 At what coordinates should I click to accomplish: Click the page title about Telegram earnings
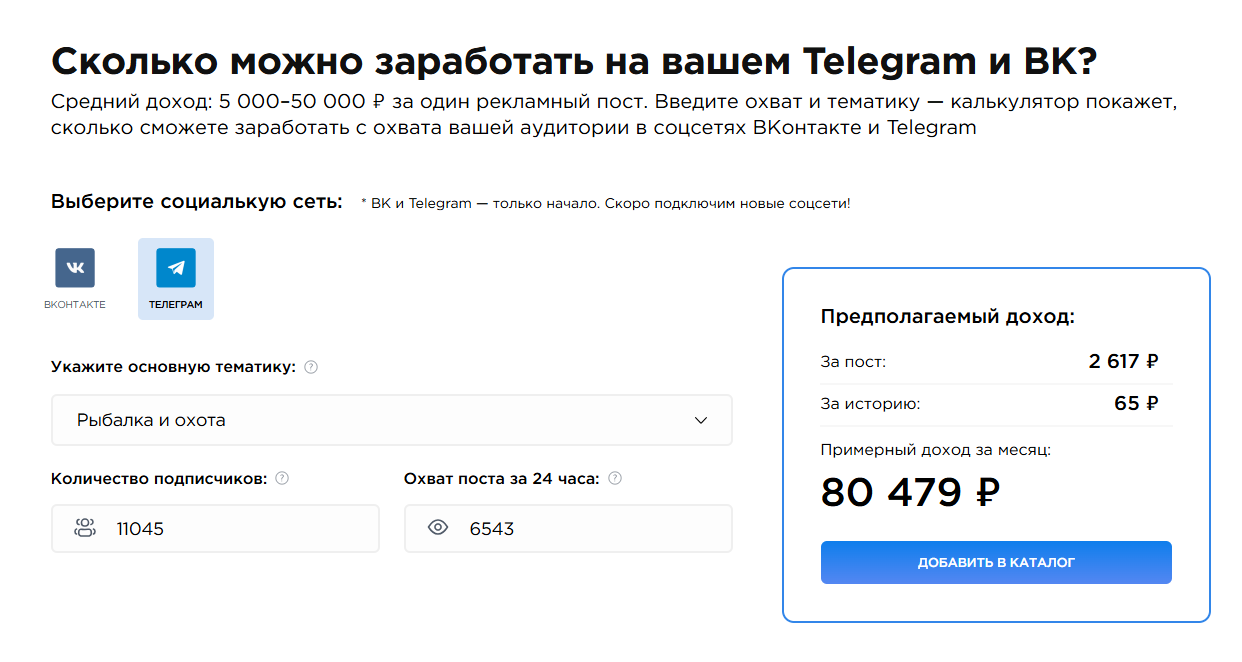pyautogui.click(x=574, y=62)
